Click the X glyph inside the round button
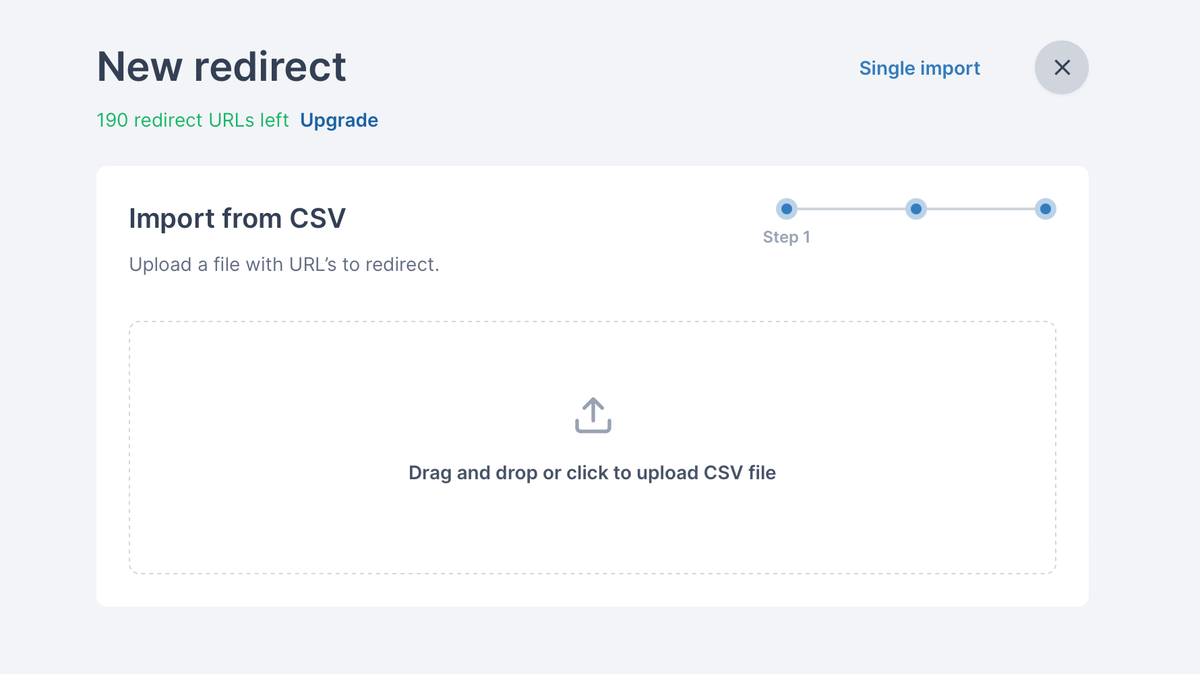 (x=1062, y=67)
